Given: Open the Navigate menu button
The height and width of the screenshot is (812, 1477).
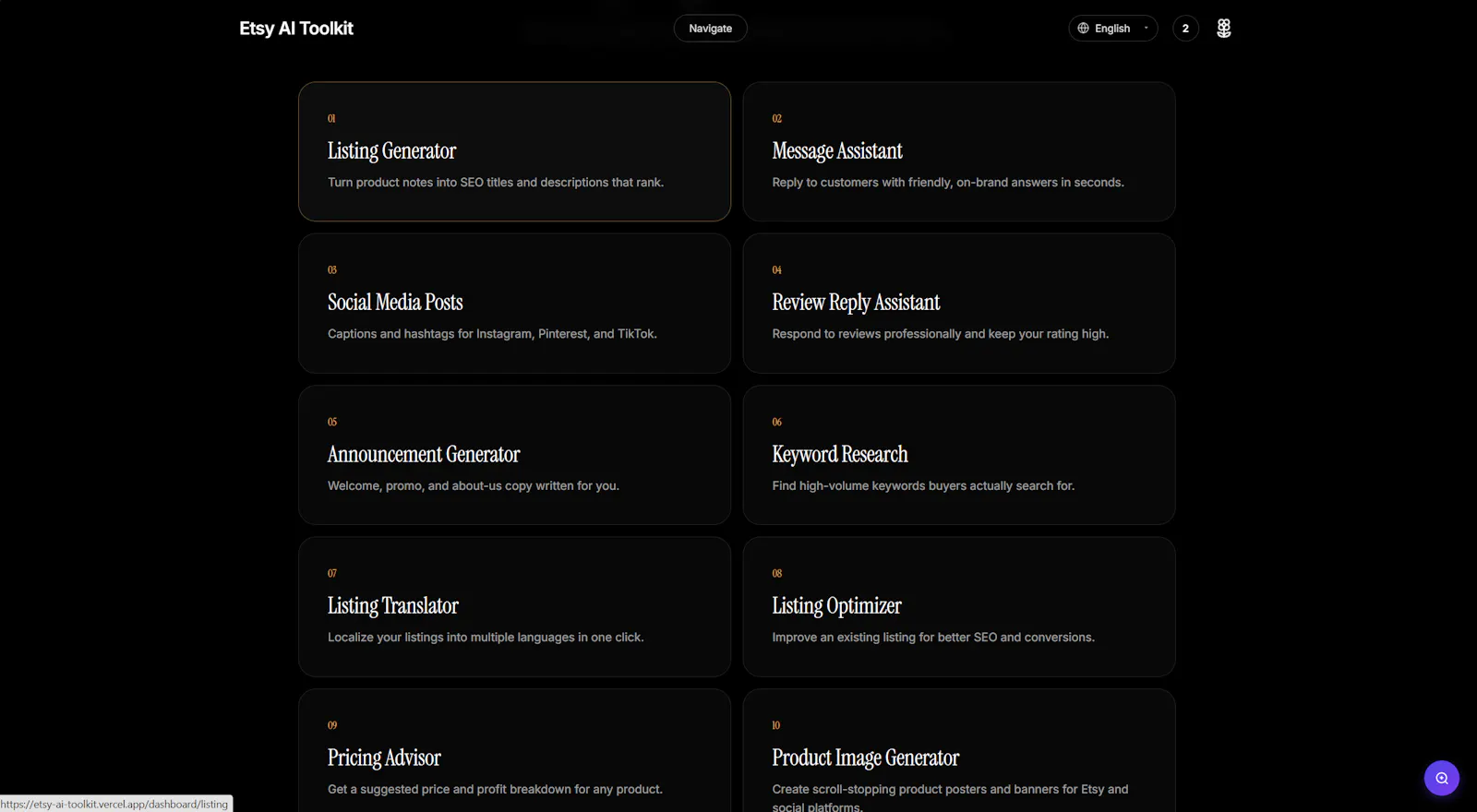Looking at the screenshot, I should [x=710, y=29].
